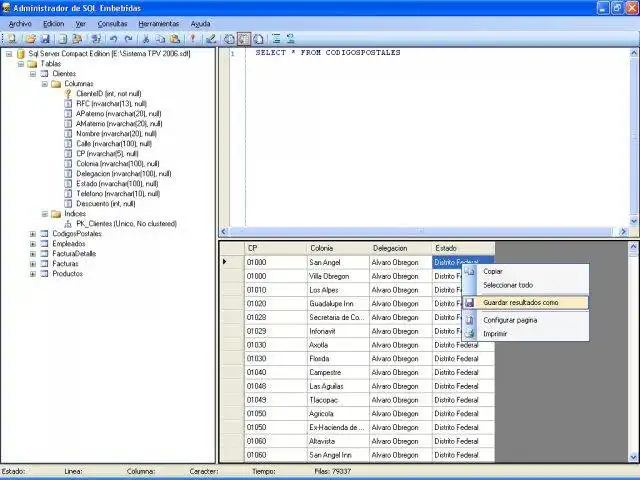The width and height of the screenshot is (640, 480).
Task: Click the CP column header
Action: [x=276, y=248]
